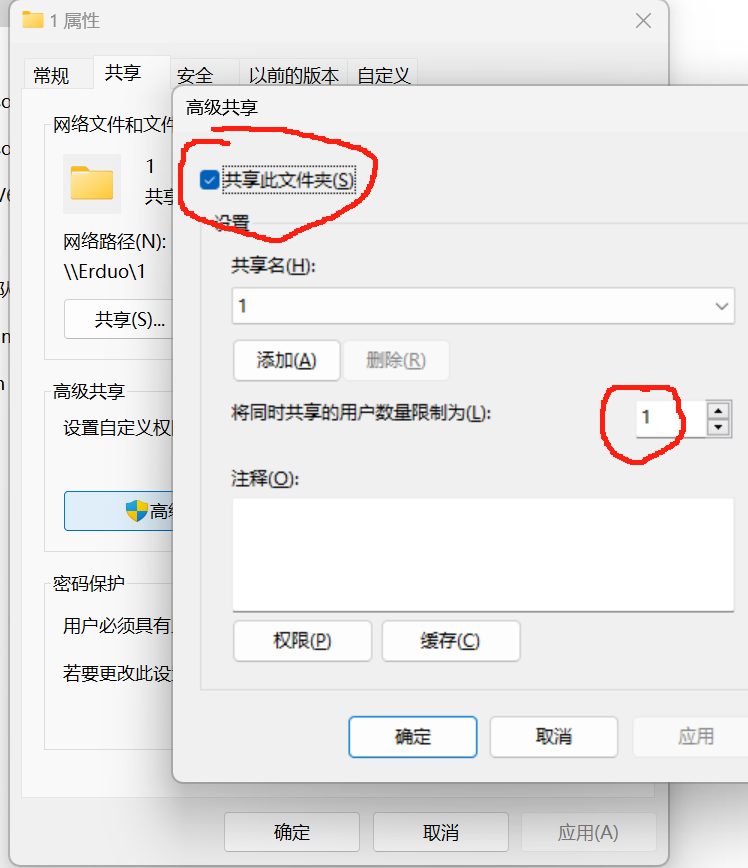Click the 添加(A) button
The height and width of the screenshot is (868, 748).
tap(286, 360)
